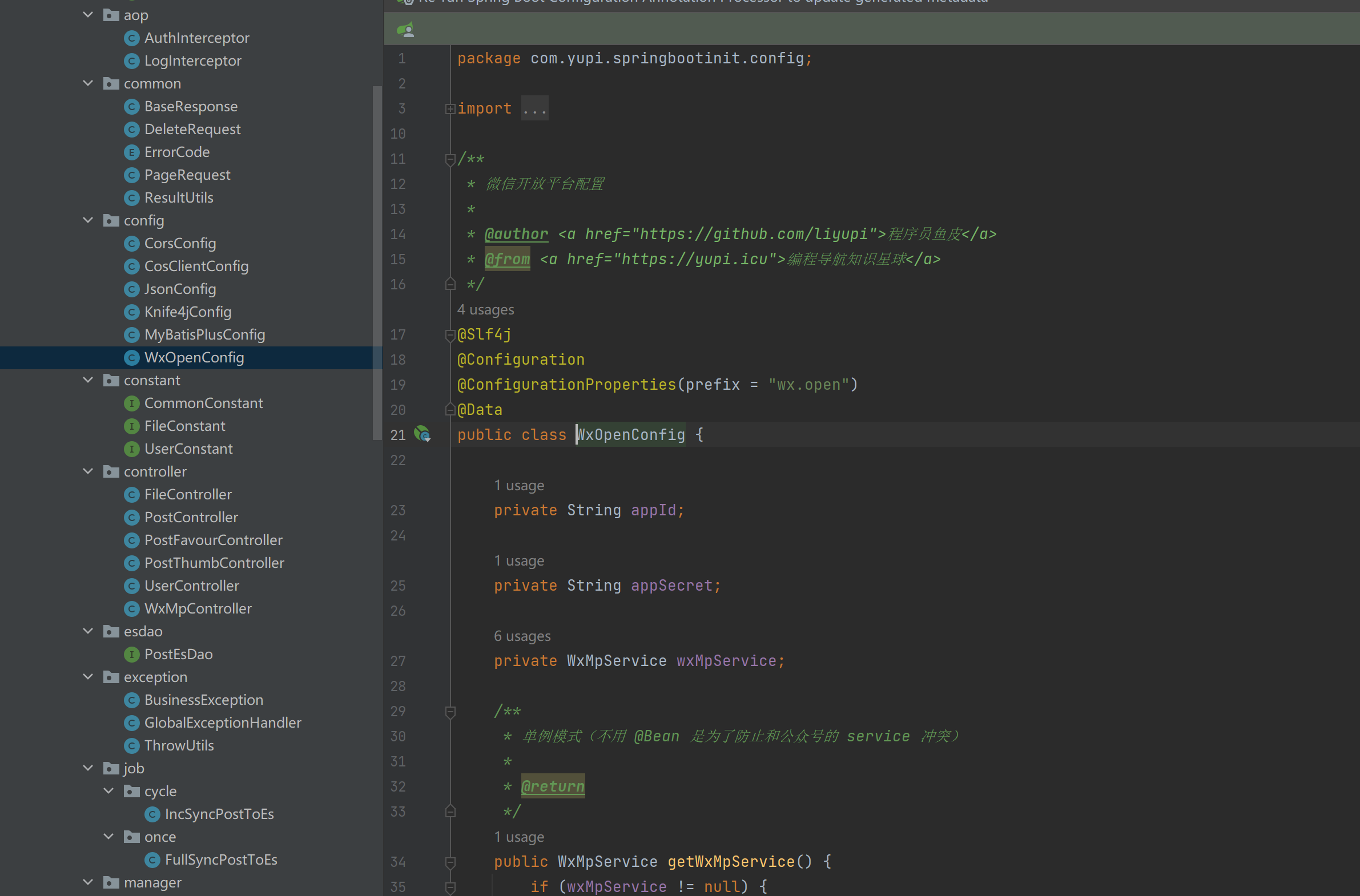Open the PostEsDao interface file
This screenshot has width=1360, height=896.
coord(178,654)
